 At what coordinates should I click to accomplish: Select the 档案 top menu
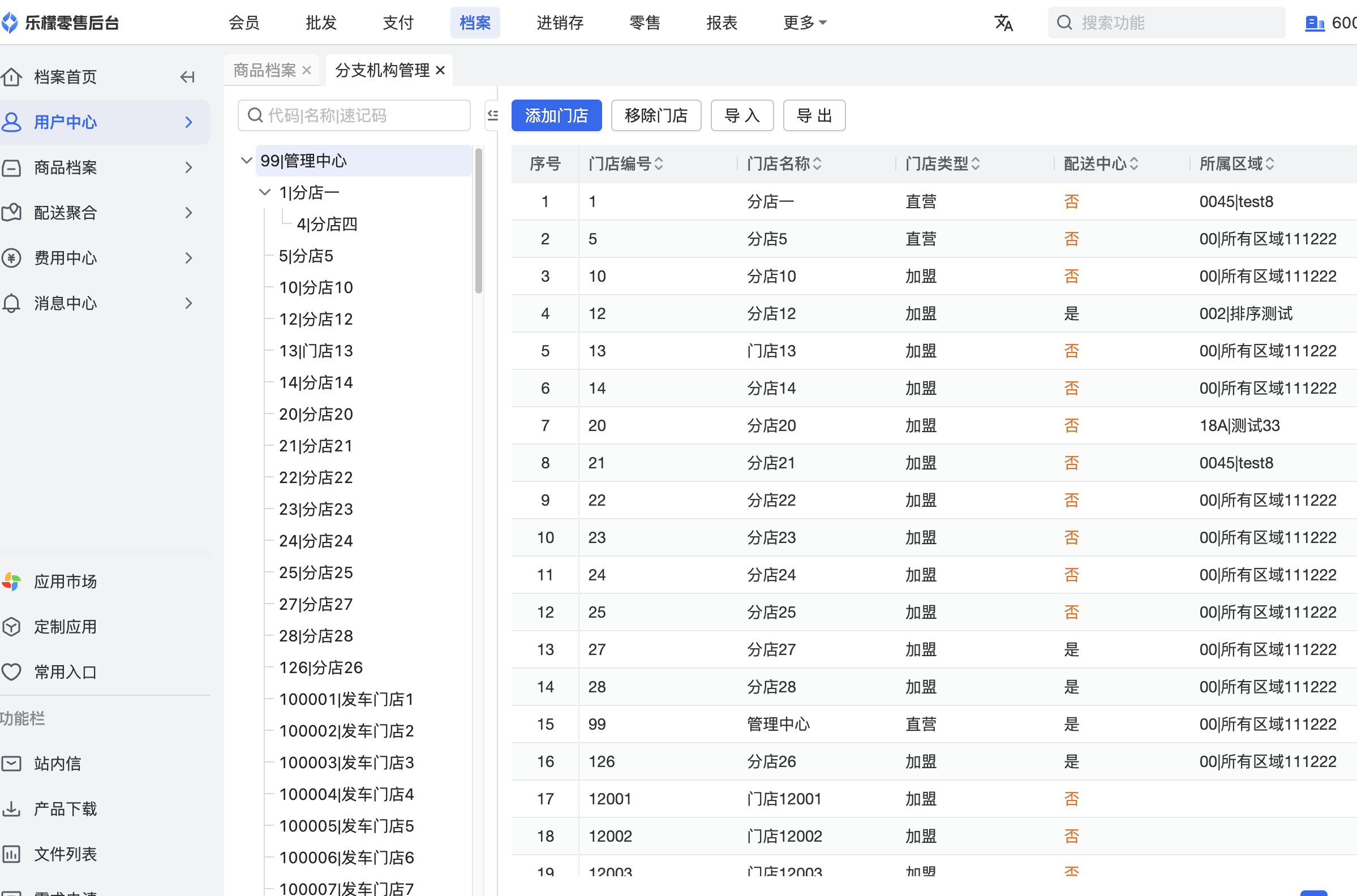point(475,23)
